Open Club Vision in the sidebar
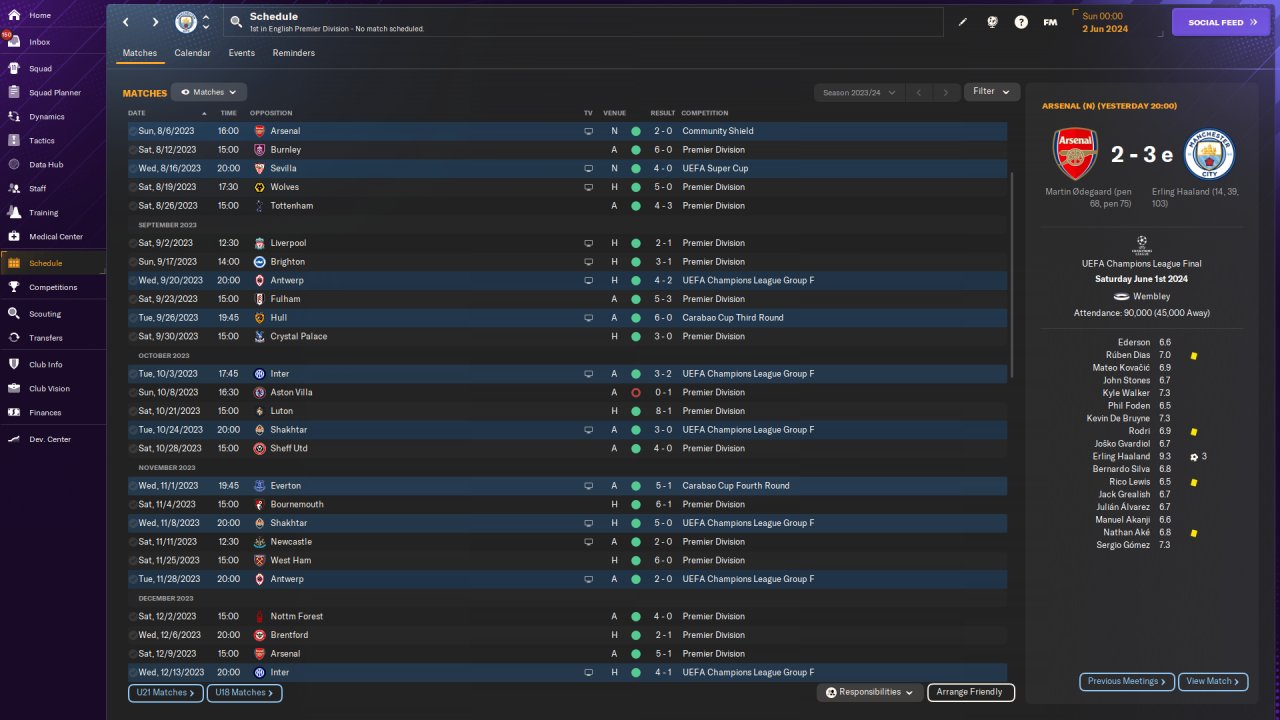Viewport: 1280px width, 720px height. tap(53, 388)
